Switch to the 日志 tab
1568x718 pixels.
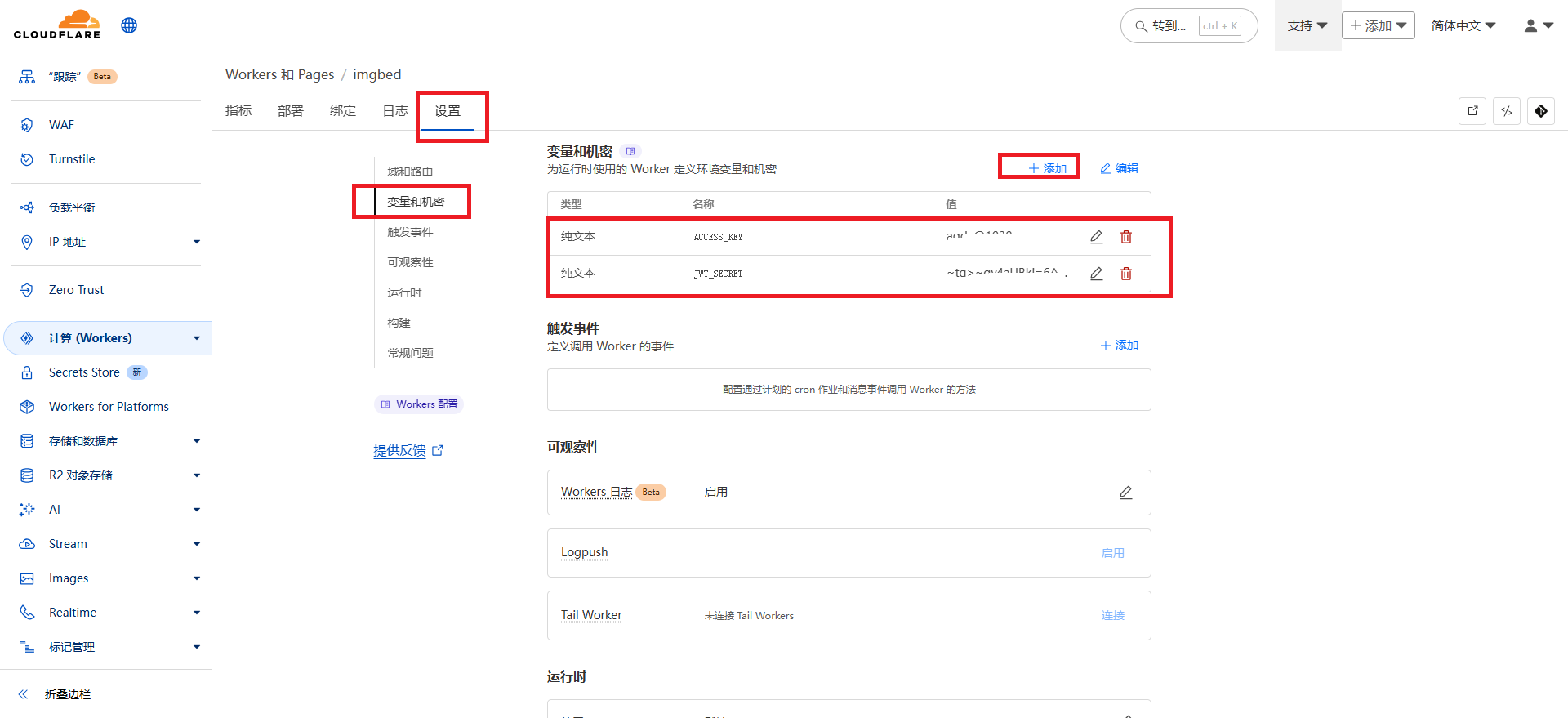coord(395,111)
